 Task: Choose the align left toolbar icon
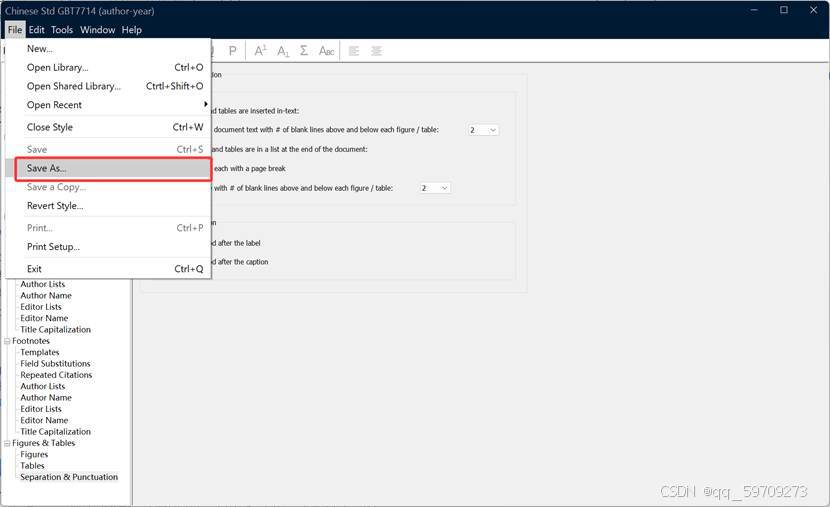point(354,51)
